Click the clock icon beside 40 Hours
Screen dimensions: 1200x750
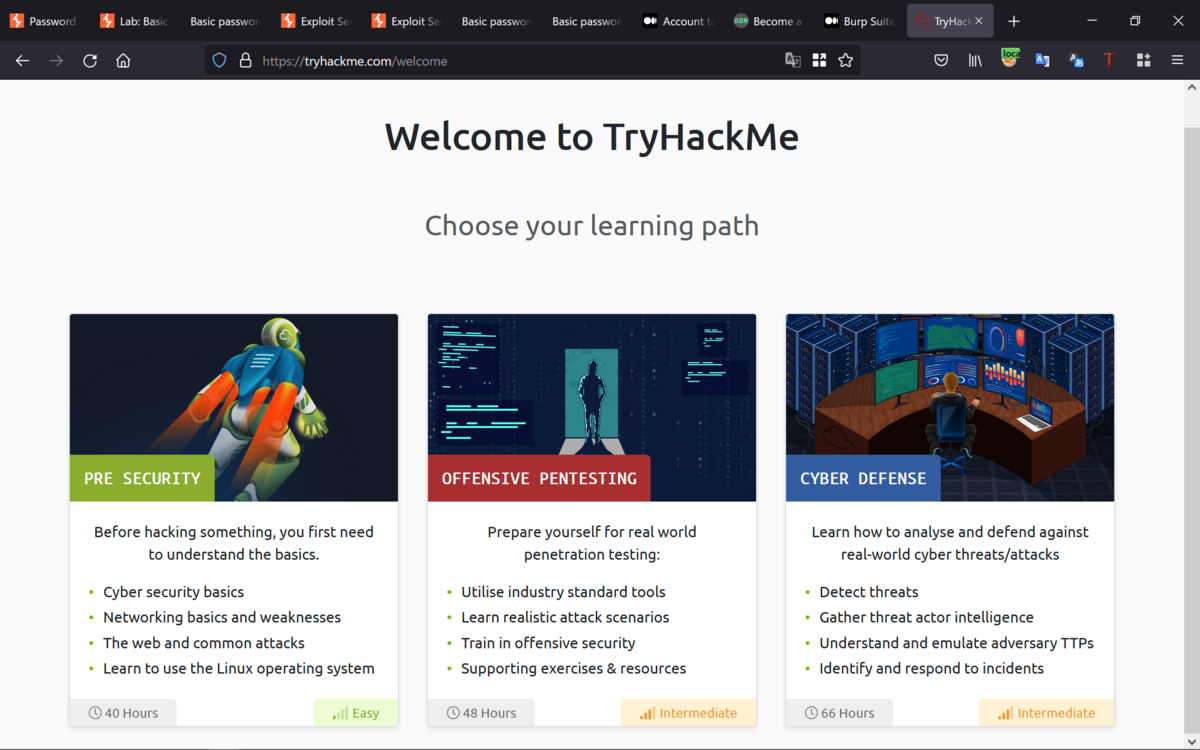coord(95,713)
